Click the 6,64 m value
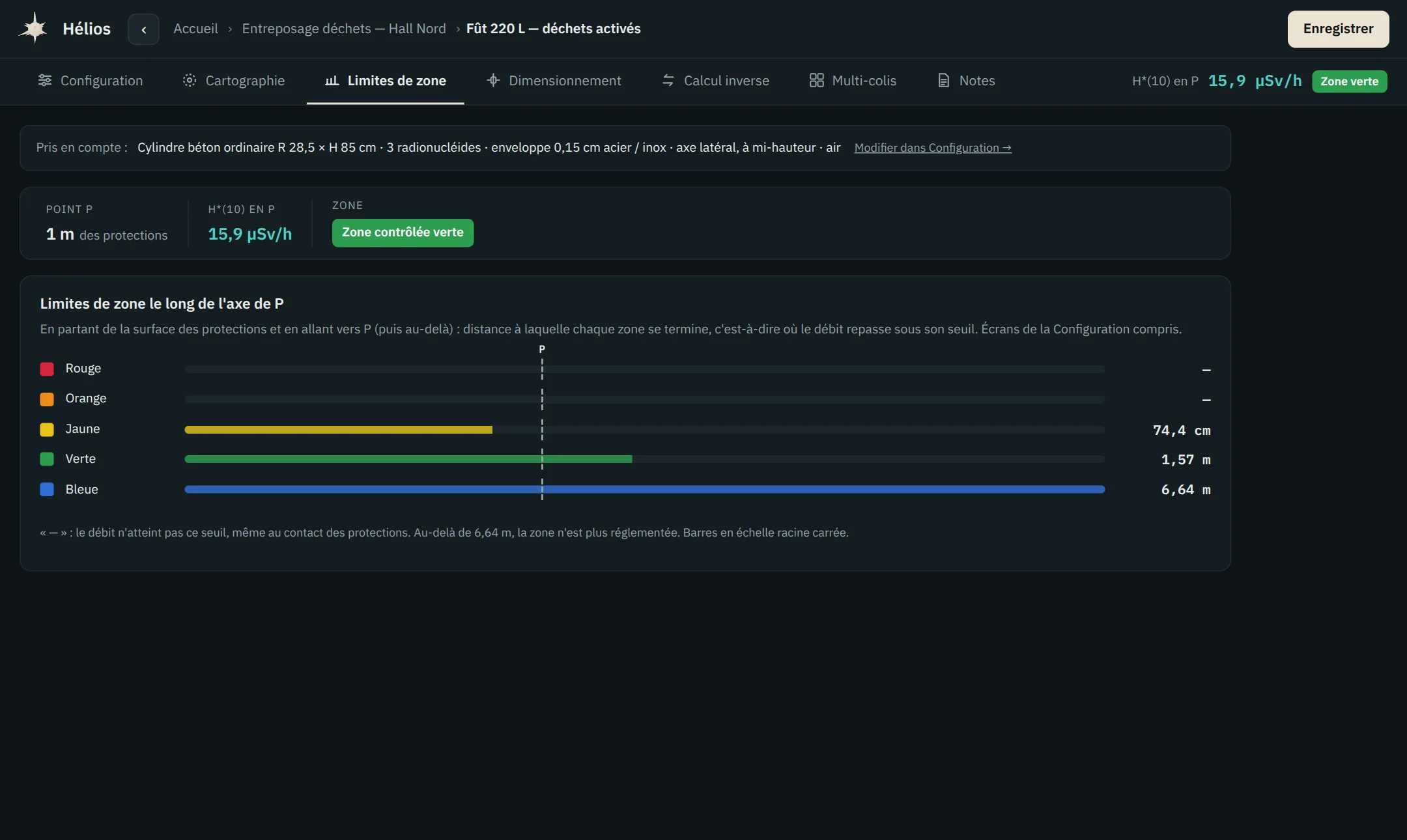The image size is (1407, 840). [x=1186, y=490]
